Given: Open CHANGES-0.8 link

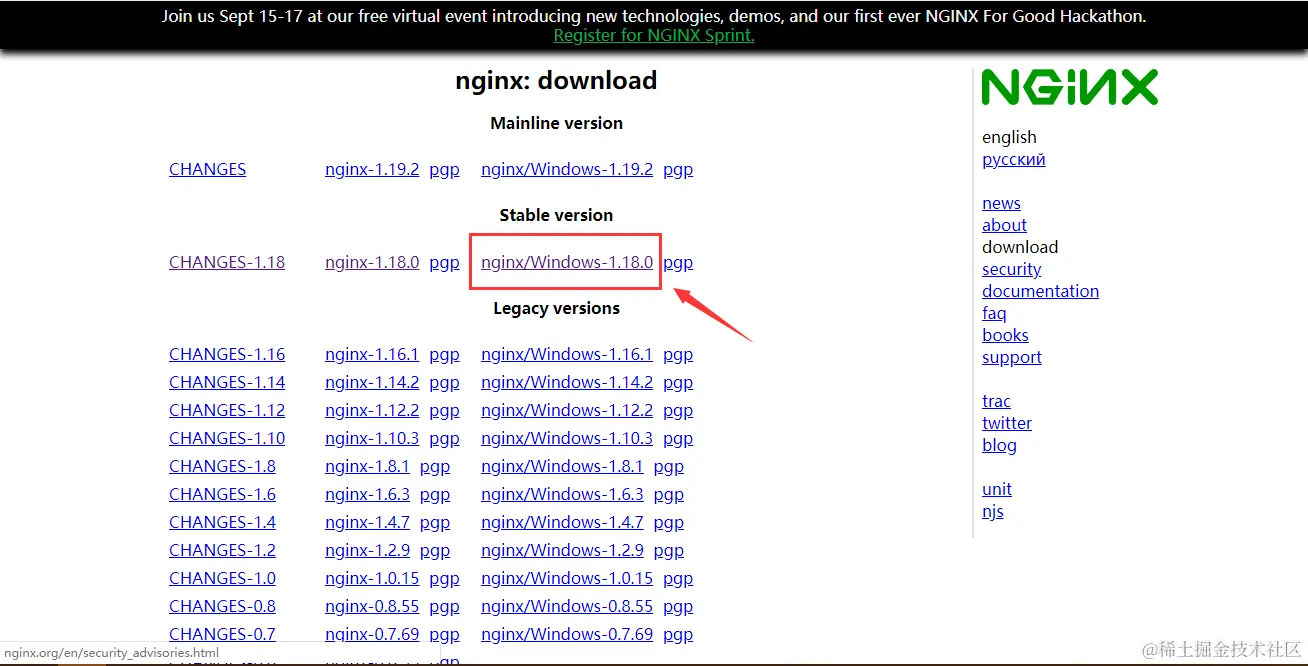Looking at the screenshot, I should (222, 606).
